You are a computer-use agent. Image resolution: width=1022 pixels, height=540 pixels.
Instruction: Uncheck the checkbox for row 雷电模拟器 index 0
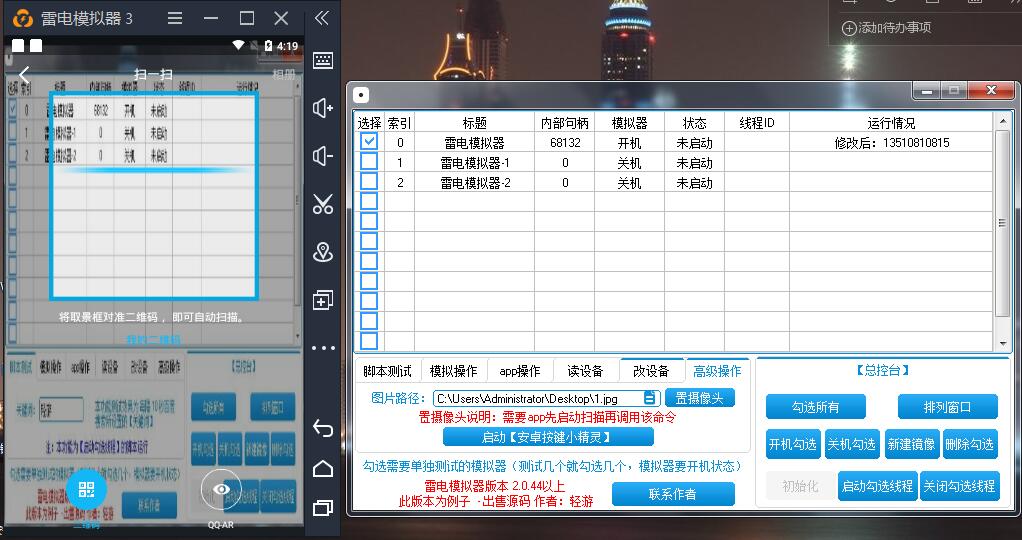[x=369, y=142]
